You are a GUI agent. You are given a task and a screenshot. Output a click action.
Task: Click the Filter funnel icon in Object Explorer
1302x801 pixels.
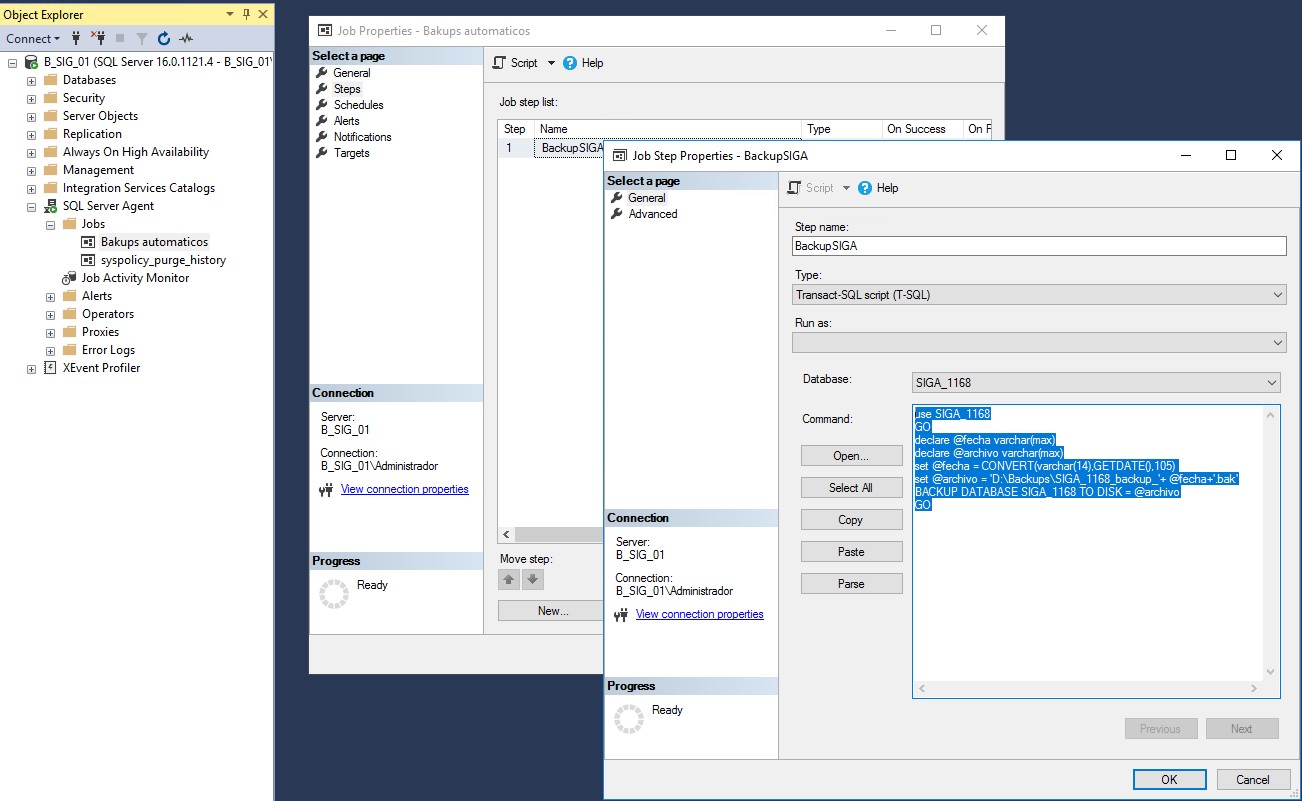142,38
